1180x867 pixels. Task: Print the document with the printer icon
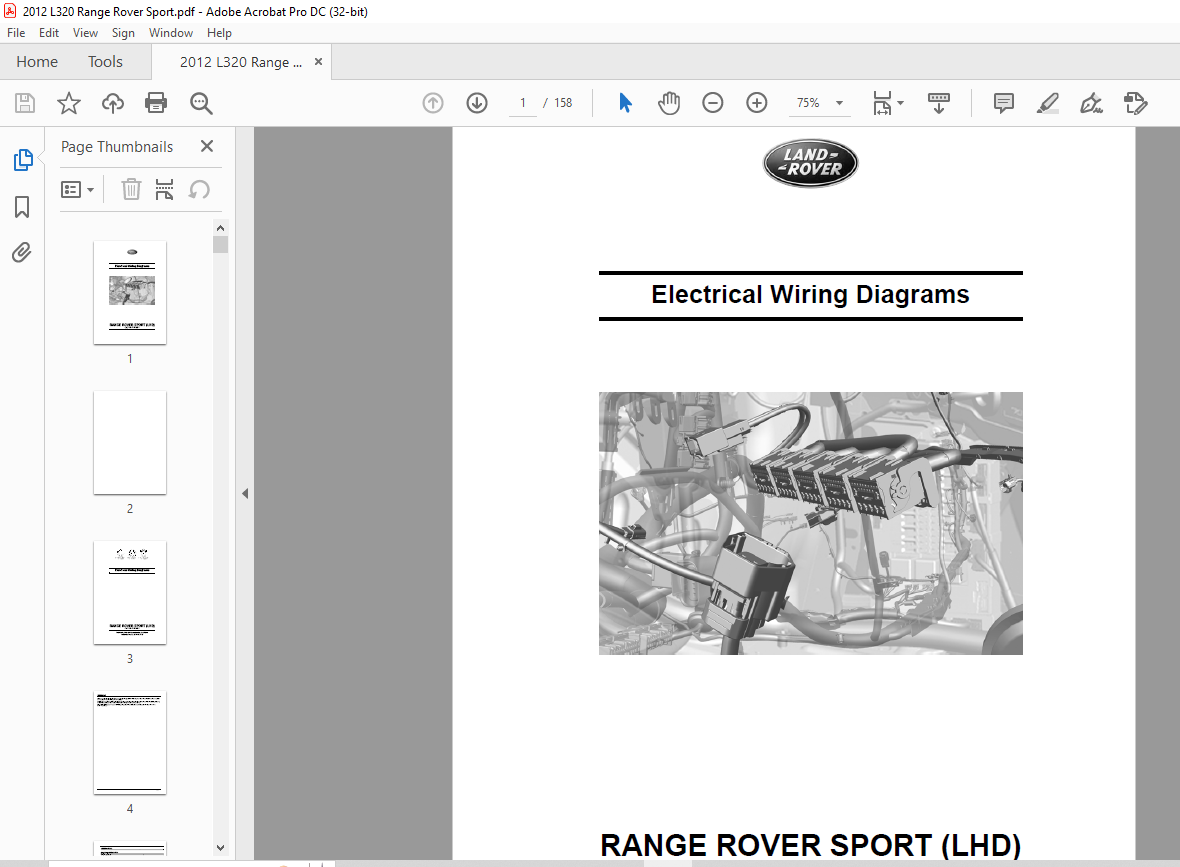156,103
